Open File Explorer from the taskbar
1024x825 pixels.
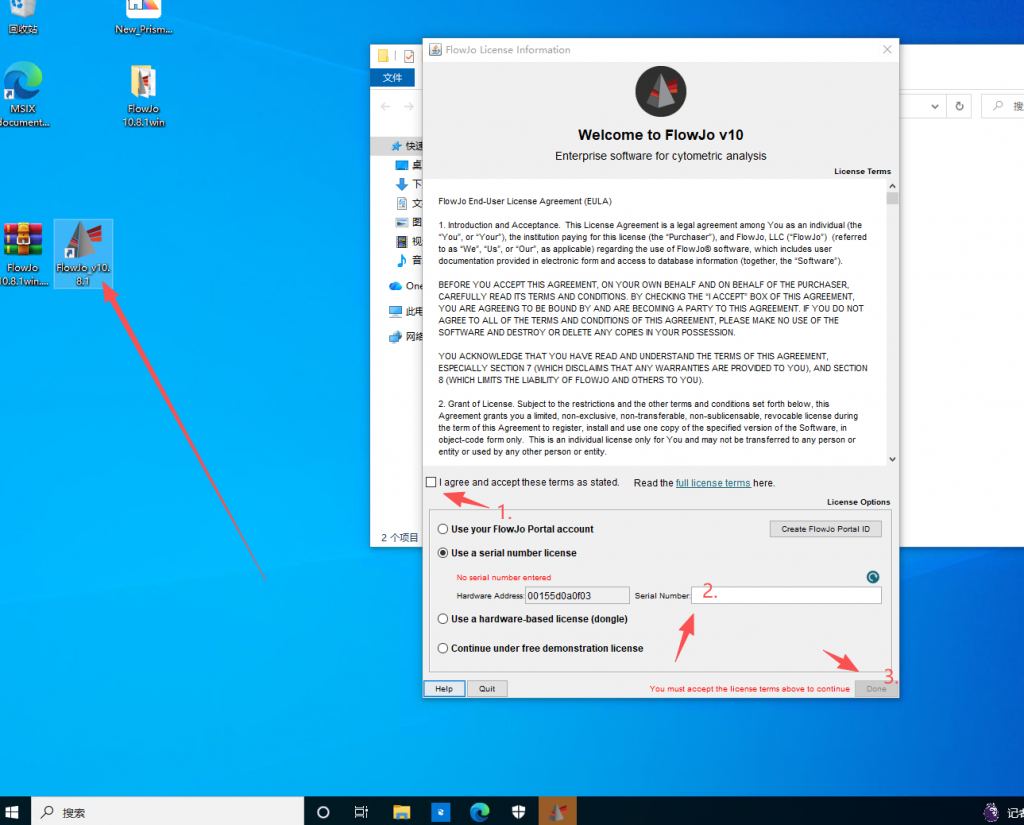(401, 811)
